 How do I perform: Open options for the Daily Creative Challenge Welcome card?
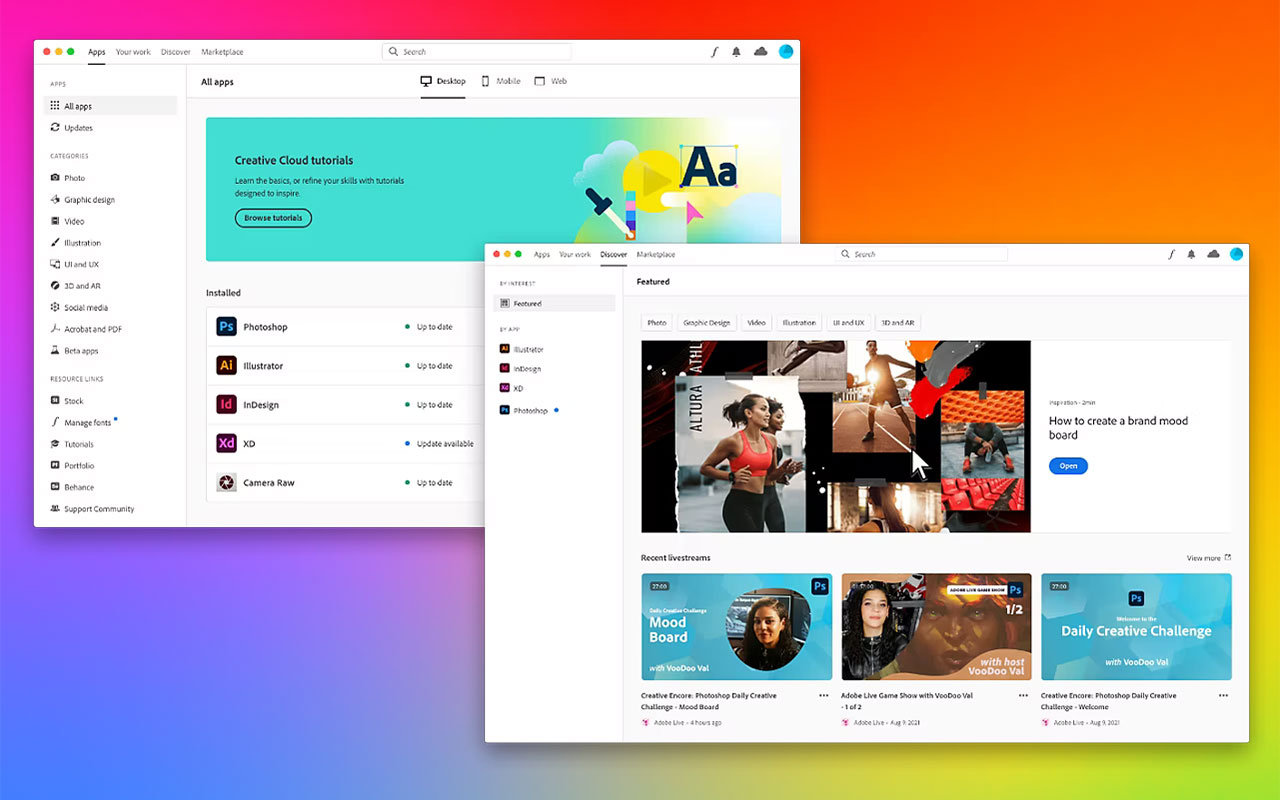point(1222,694)
